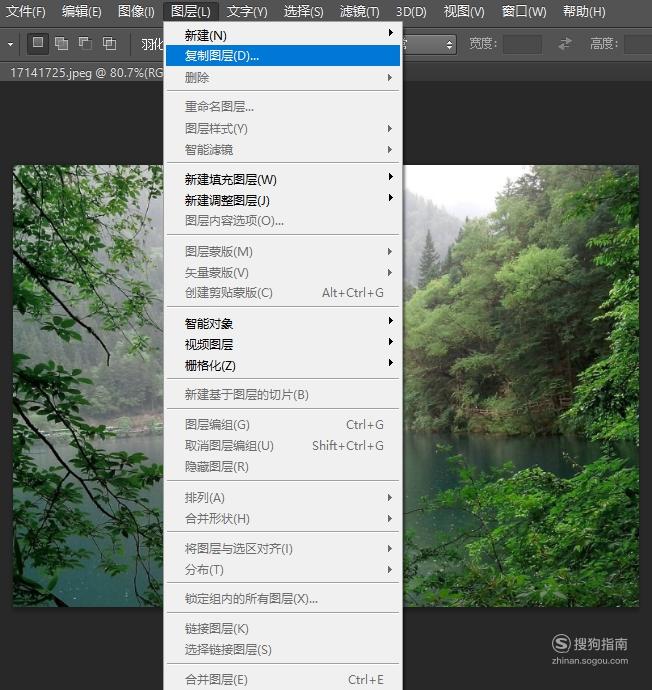This screenshot has width=652, height=690.
Task: Expand the 栅格化(Z) submenu
Action: [283, 365]
